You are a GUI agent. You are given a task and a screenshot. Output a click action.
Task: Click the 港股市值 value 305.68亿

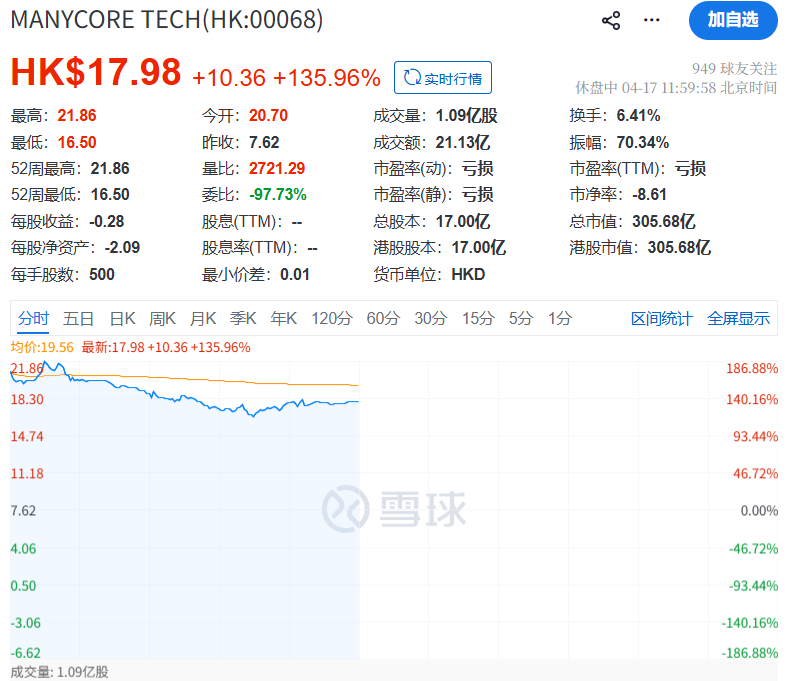click(679, 247)
